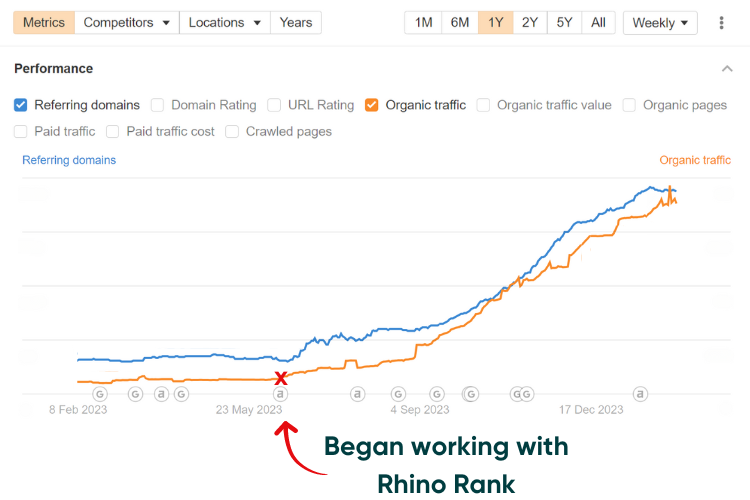Switch to the Metrics tab

(44, 22)
